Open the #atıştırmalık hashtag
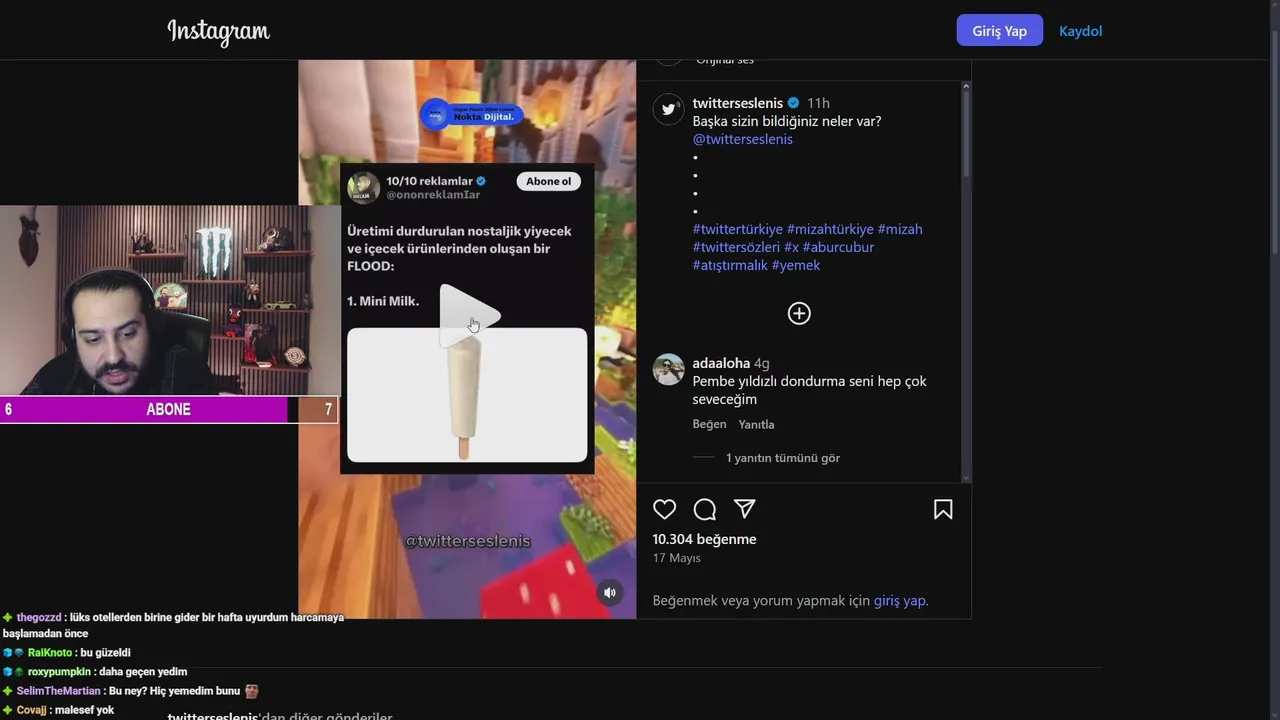Image resolution: width=1280 pixels, height=720 pixels. (730, 265)
